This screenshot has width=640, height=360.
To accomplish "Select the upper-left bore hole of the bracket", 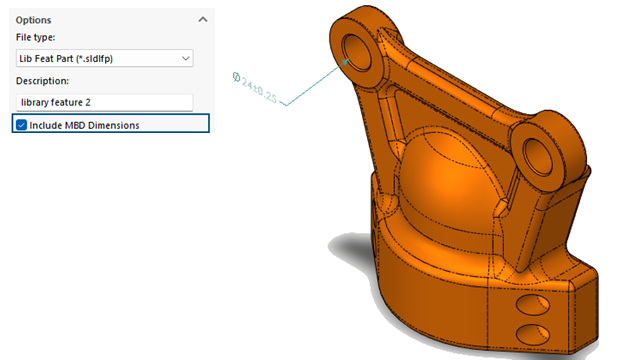I will coord(357,52).
